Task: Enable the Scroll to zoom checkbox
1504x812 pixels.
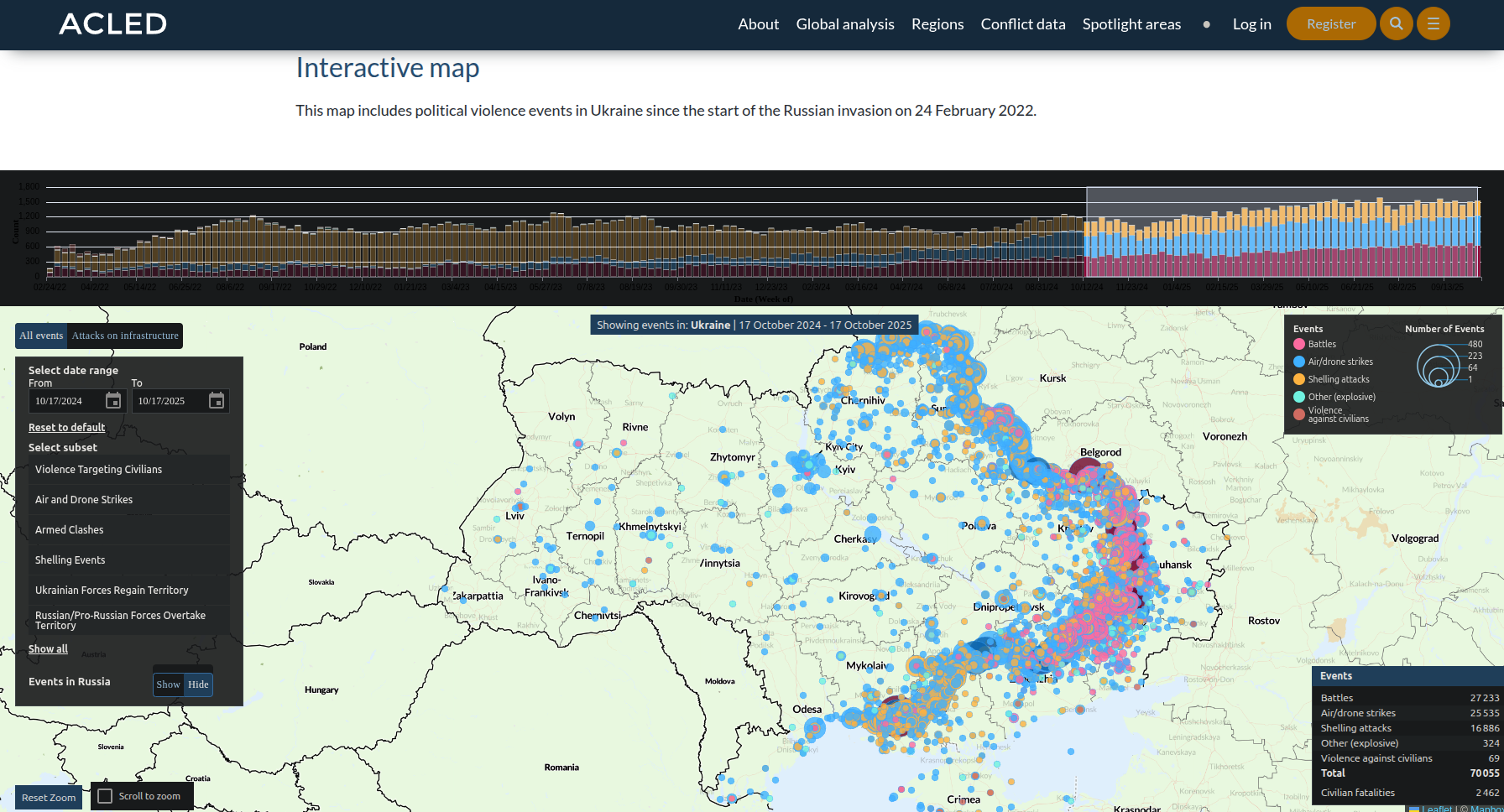Action: click(x=105, y=795)
